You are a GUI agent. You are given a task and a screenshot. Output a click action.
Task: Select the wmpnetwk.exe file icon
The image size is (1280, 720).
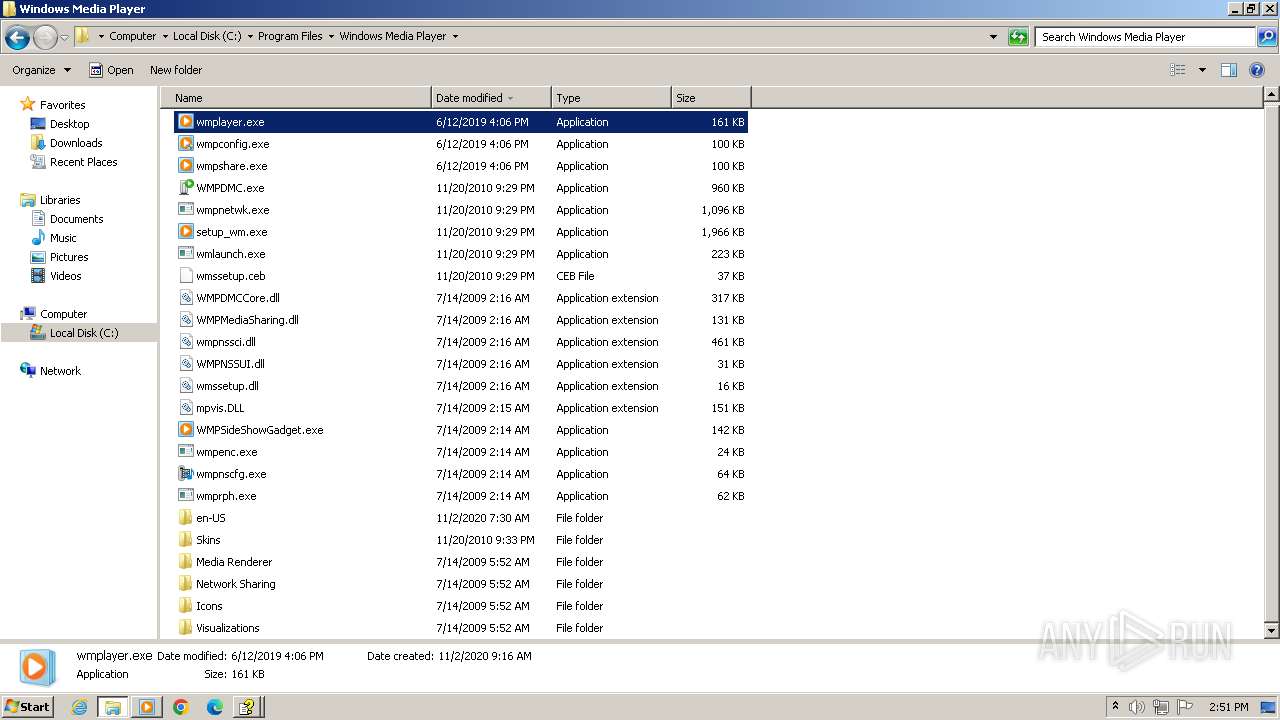coord(185,210)
